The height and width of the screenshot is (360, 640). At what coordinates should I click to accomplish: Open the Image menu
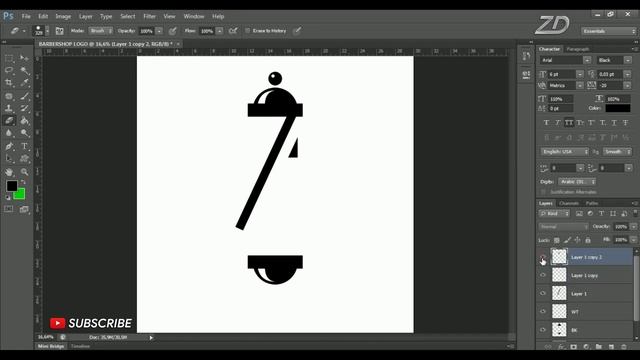[63, 16]
